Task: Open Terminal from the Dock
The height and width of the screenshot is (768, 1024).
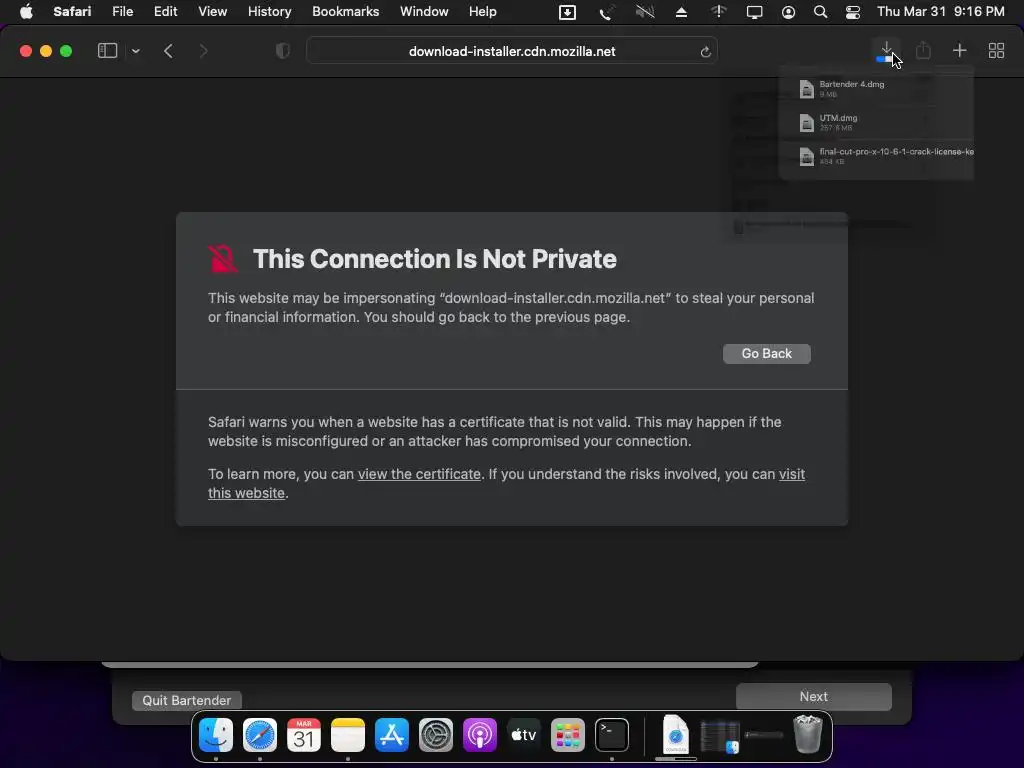Action: click(612, 735)
